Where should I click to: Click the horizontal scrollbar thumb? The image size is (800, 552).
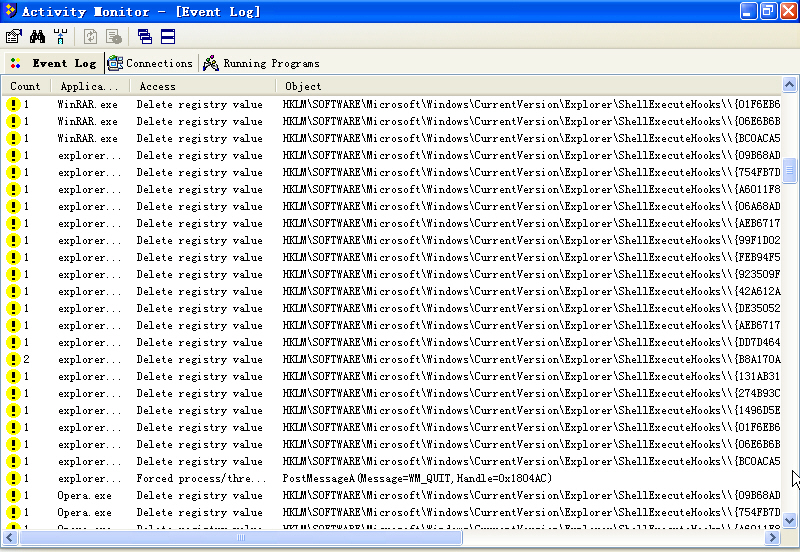[x=241, y=537]
